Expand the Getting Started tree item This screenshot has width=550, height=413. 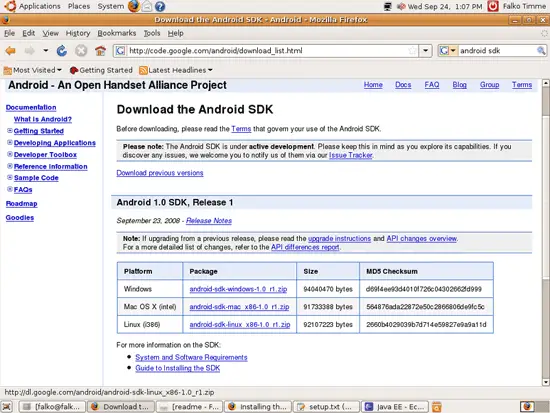click(10, 131)
